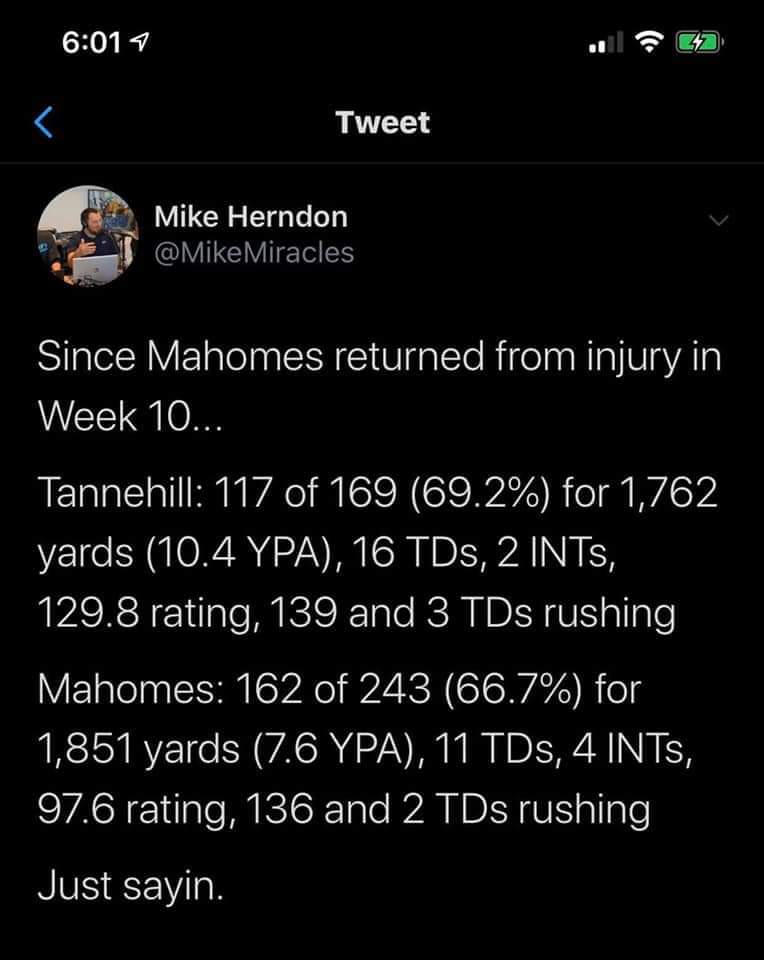Screen dimensions: 764x960
Task: Tap the @MikeMiracles handle
Action: 254,252
